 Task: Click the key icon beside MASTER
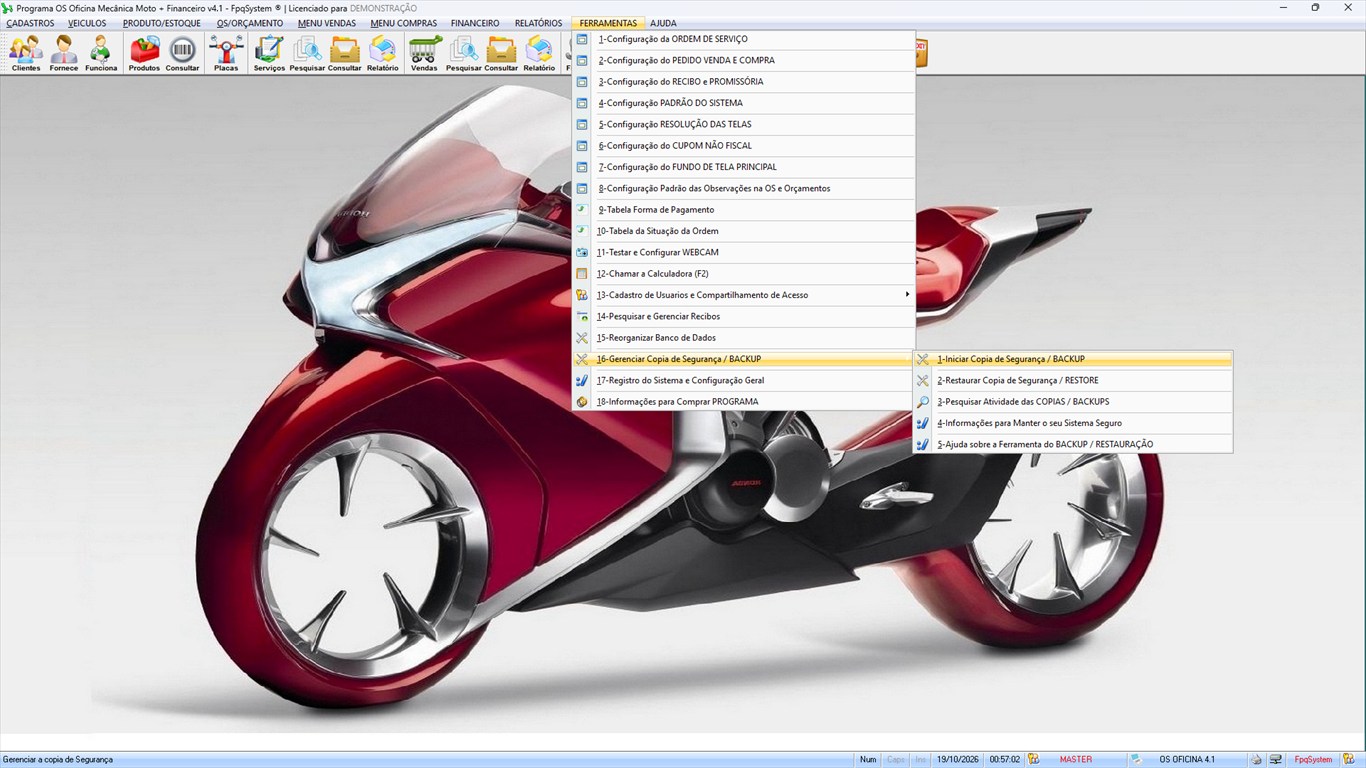click(1034, 760)
